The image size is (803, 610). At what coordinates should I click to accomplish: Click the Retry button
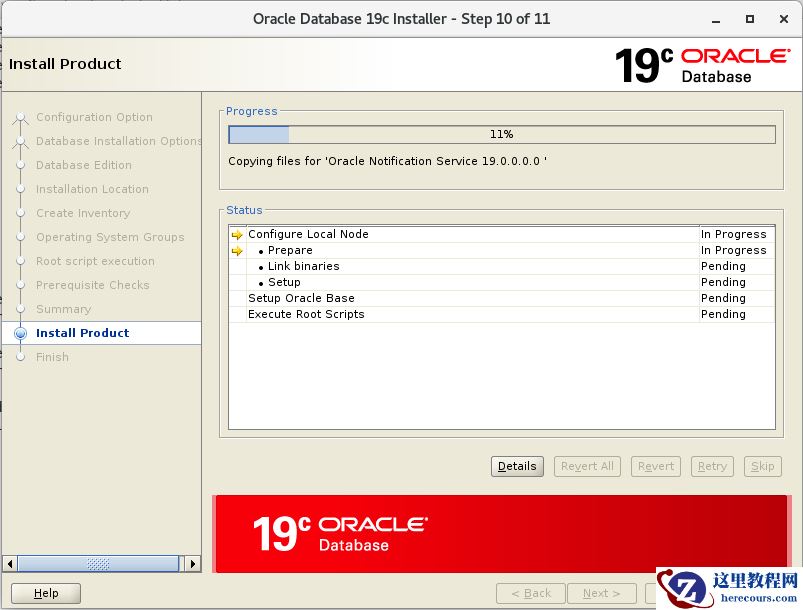point(712,466)
